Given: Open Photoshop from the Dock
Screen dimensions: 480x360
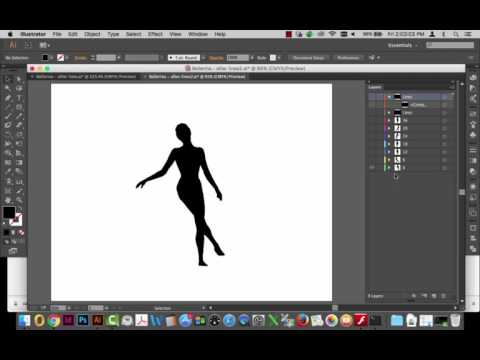Looking at the screenshot, I should (83, 320).
